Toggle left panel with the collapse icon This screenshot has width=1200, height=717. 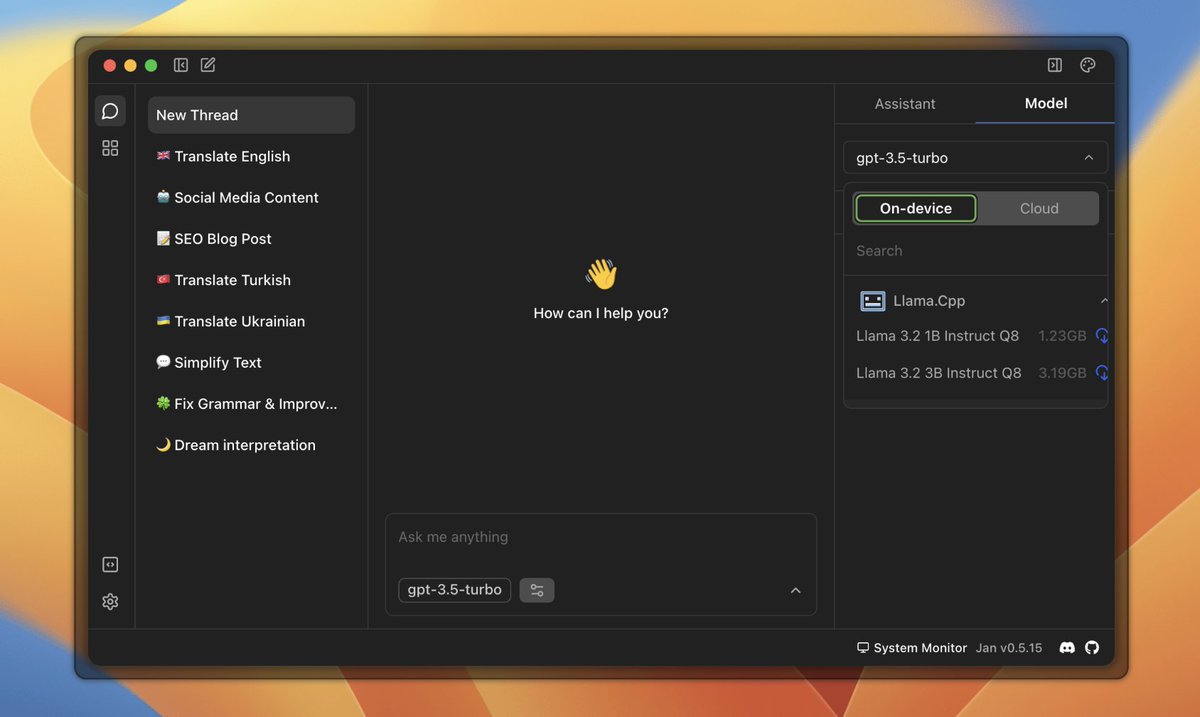click(181, 65)
